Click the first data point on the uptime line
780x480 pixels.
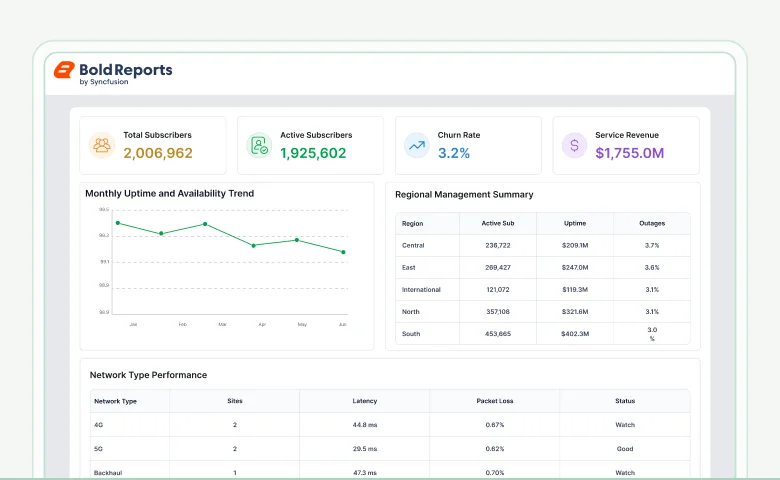(118, 223)
